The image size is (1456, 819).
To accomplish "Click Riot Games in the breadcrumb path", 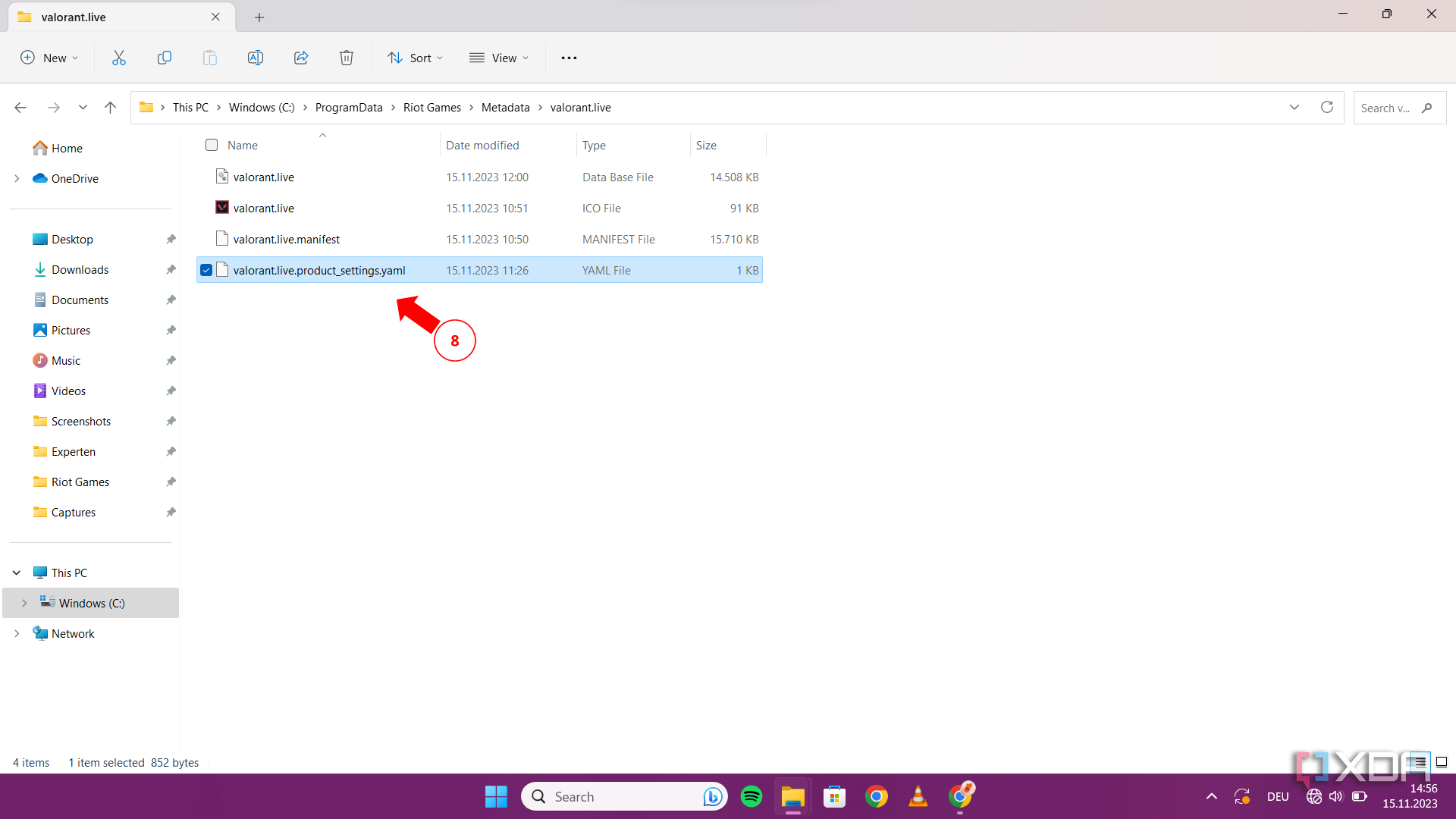I will tap(432, 108).
